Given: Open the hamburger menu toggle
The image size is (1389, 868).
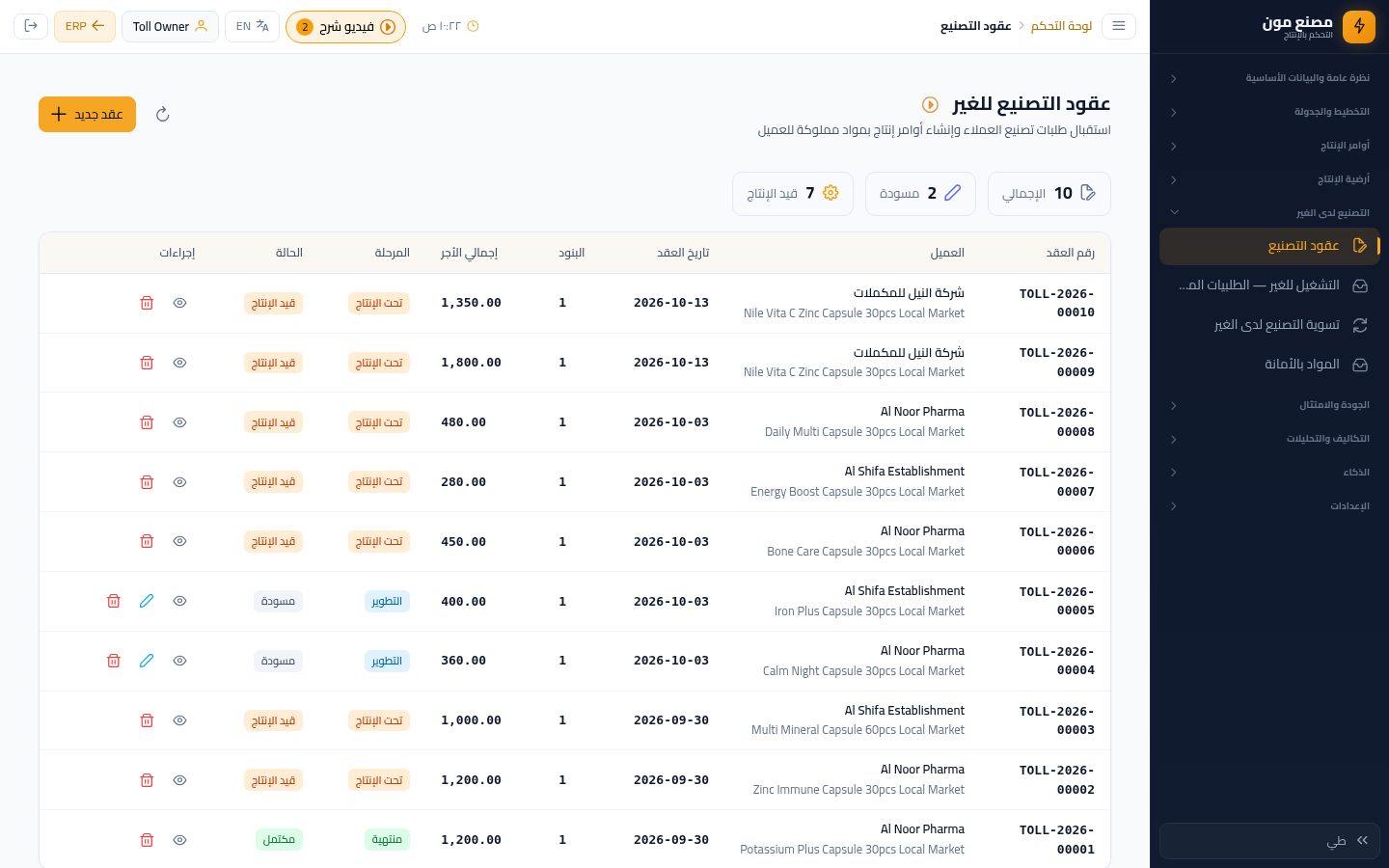Looking at the screenshot, I should point(1119,26).
